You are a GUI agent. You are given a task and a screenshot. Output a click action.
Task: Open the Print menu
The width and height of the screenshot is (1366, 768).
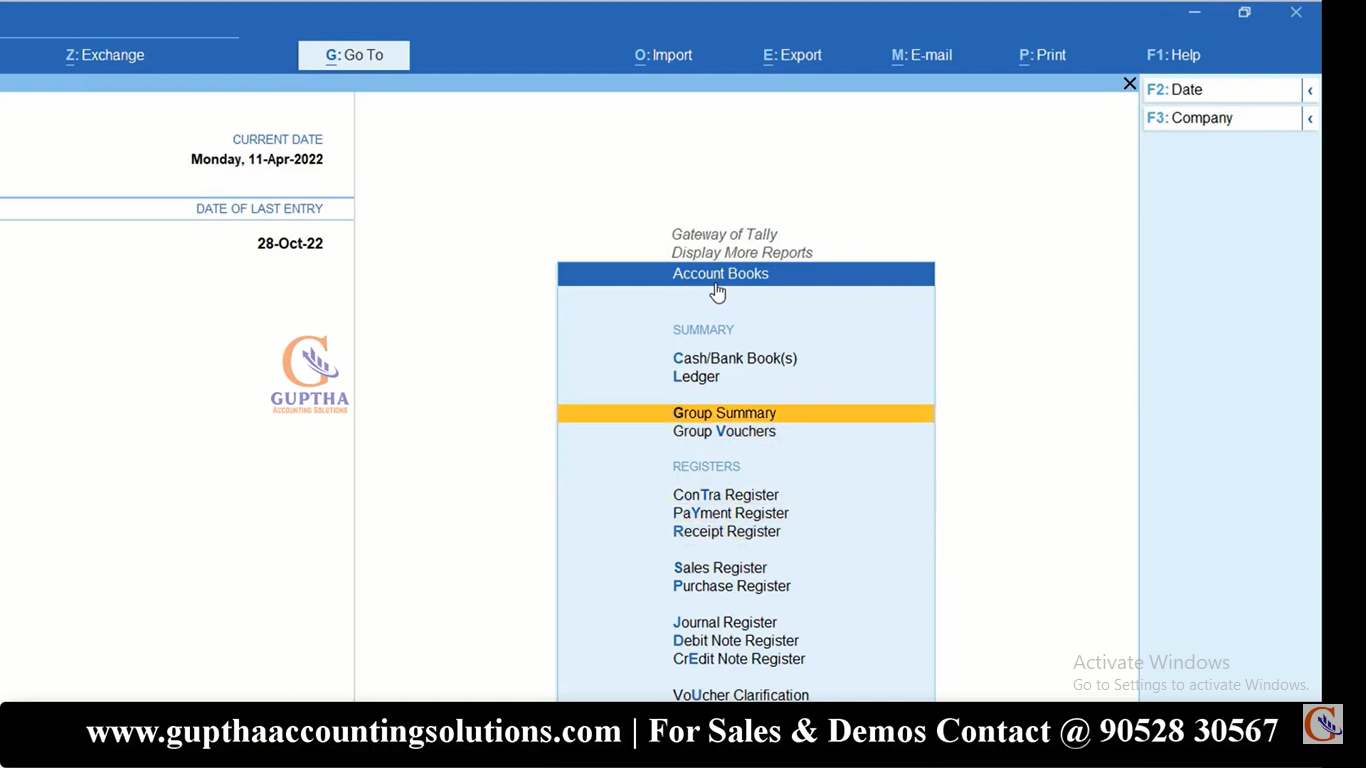coord(1042,55)
